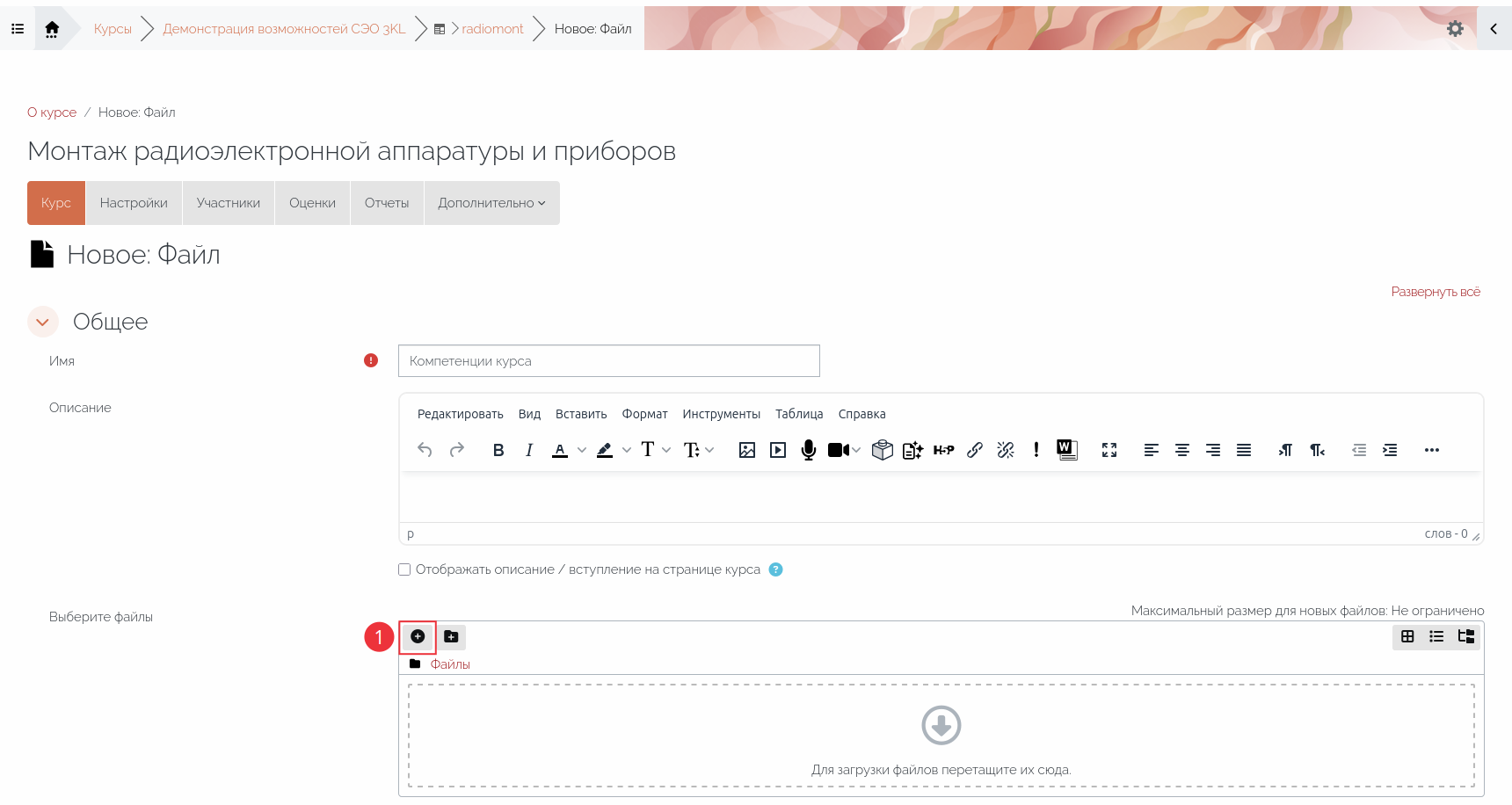This screenshot has width=1512, height=805.
Task: Toggle fullscreen mode in the editor
Action: click(1109, 450)
